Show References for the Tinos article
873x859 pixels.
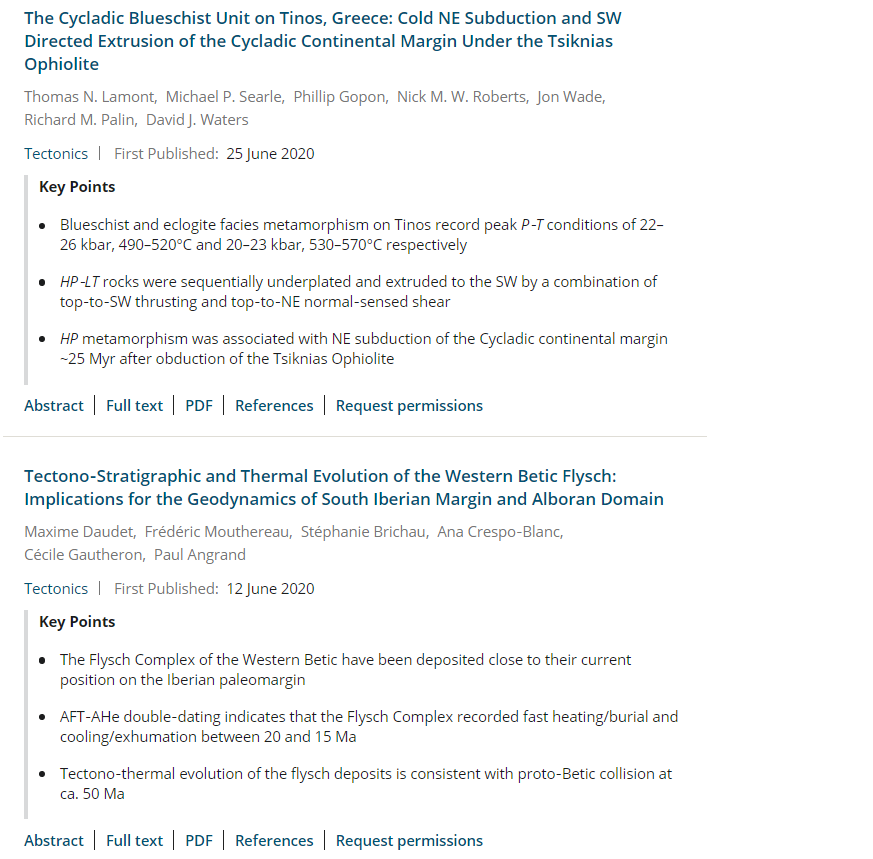coord(274,405)
